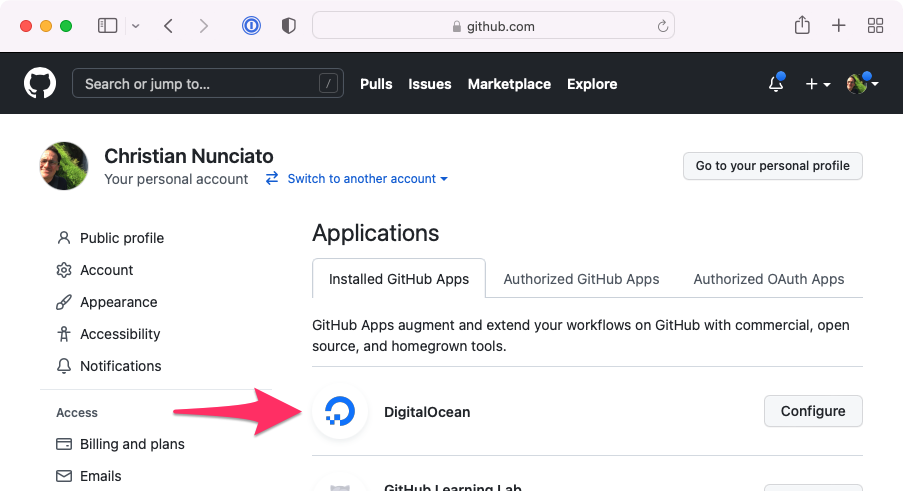The width and height of the screenshot is (903, 491).
Task: Go back with the browser back arrow
Action: coord(168,26)
